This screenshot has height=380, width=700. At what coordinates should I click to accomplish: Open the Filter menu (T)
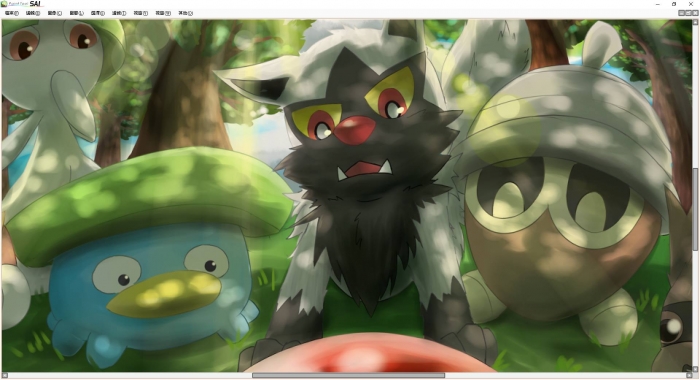[119, 13]
